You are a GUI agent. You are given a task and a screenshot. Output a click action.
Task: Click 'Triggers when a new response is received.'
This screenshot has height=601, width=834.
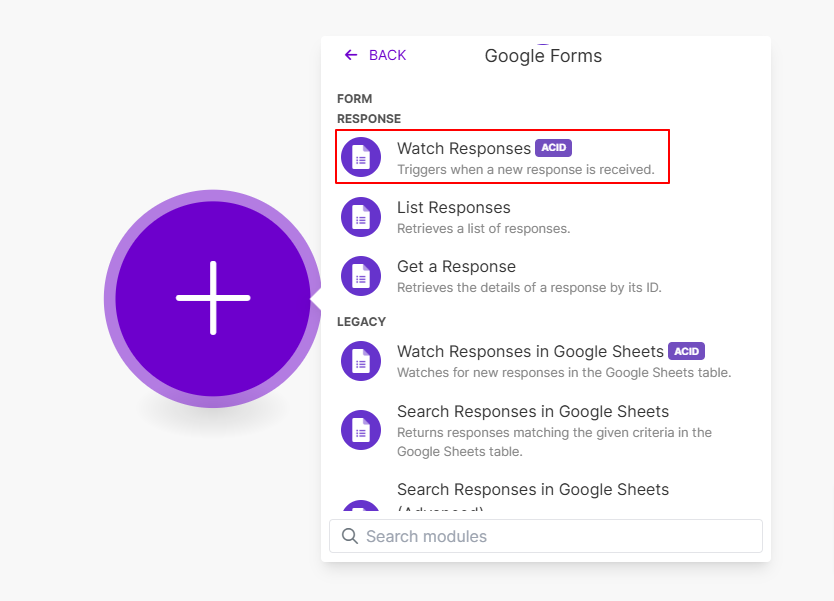526,170
